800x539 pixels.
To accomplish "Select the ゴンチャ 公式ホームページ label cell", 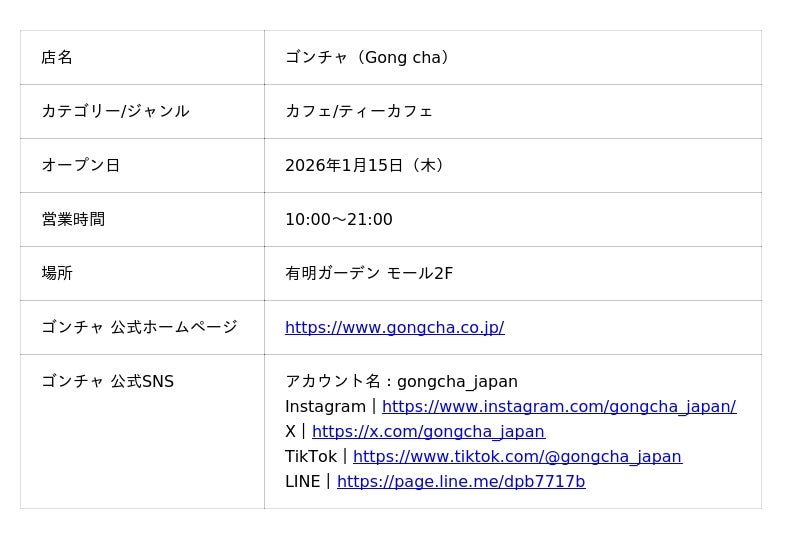I will (x=139, y=328).
